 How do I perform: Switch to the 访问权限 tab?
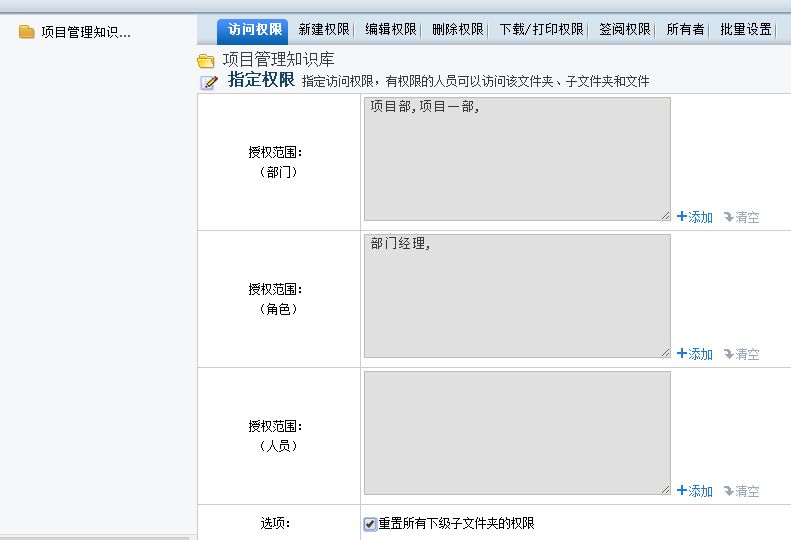click(x=255, y=29)
